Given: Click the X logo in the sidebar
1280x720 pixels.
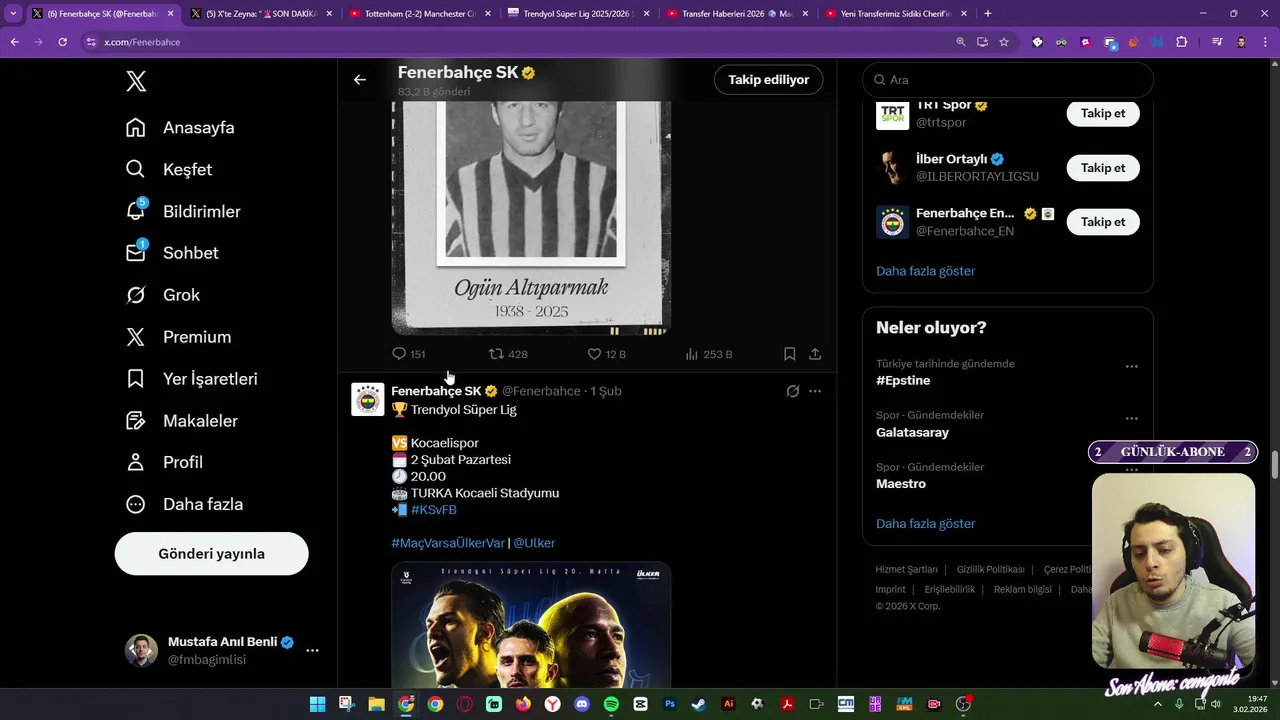Looking at the screenshot, I should (x=136, y=82).
